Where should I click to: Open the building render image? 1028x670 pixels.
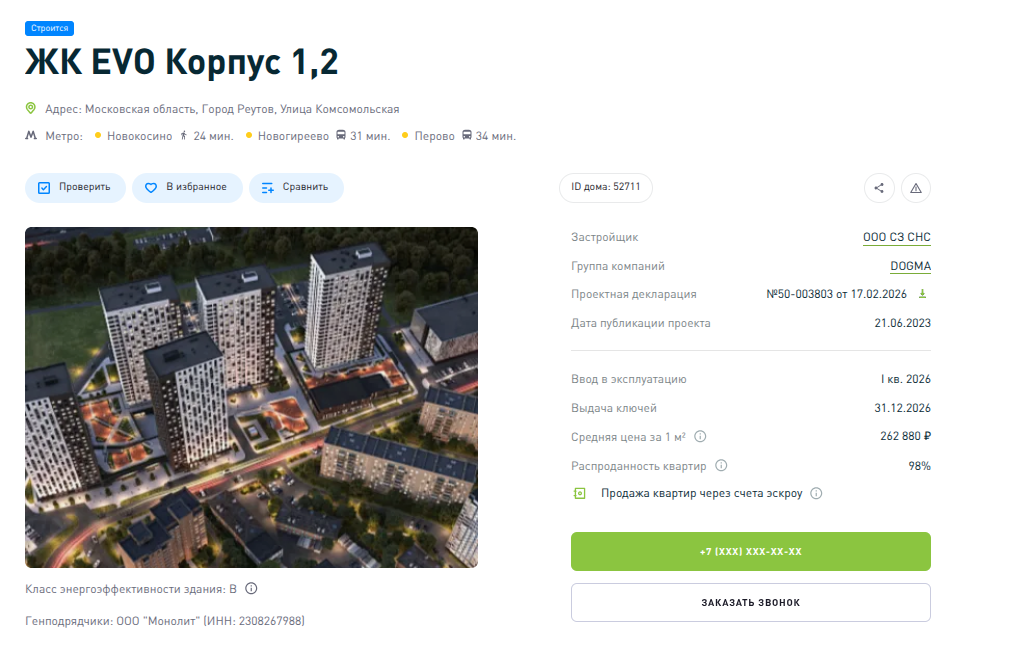(251, 397)
